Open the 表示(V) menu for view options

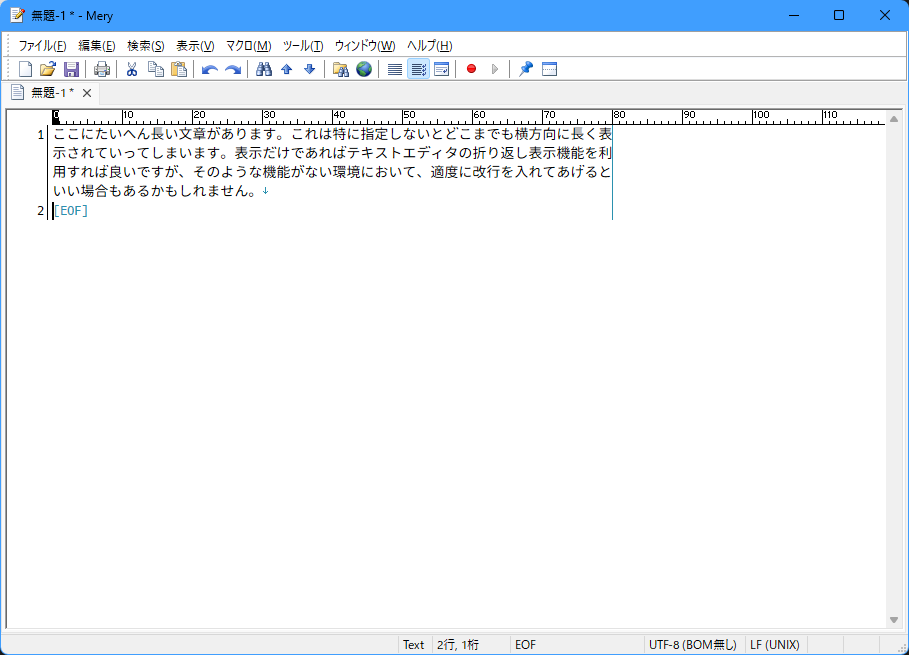(194, 45)
